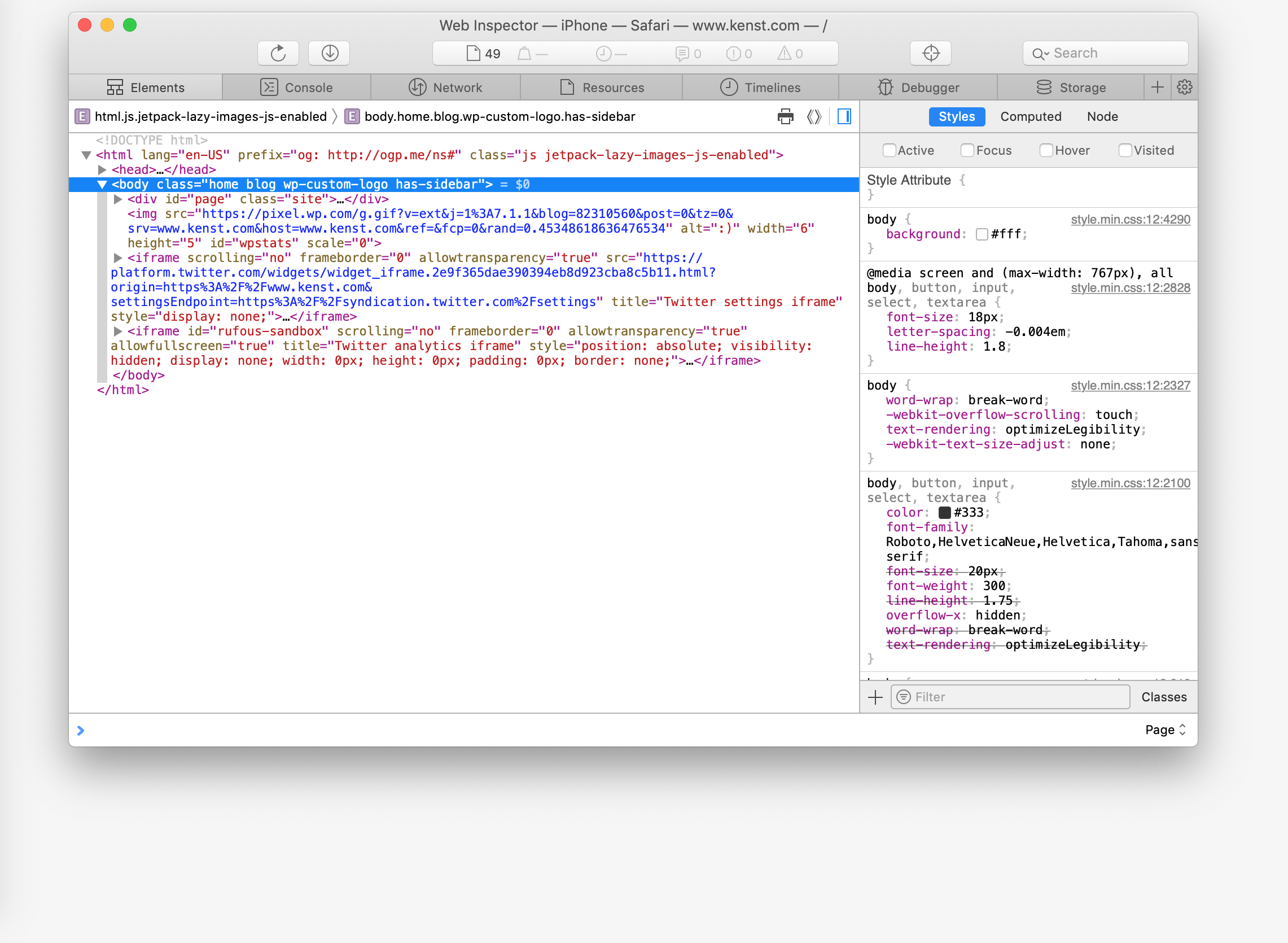Click the DOM tree toggle arrows icon
1288x943 pixels.
pos(814,115)
